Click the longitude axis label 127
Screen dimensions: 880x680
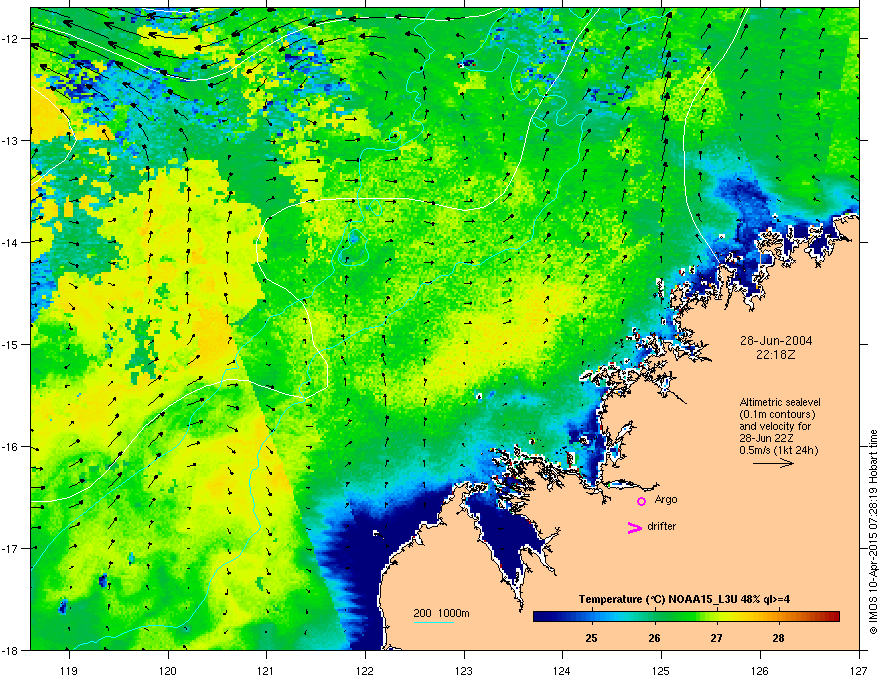pos(859,670)
